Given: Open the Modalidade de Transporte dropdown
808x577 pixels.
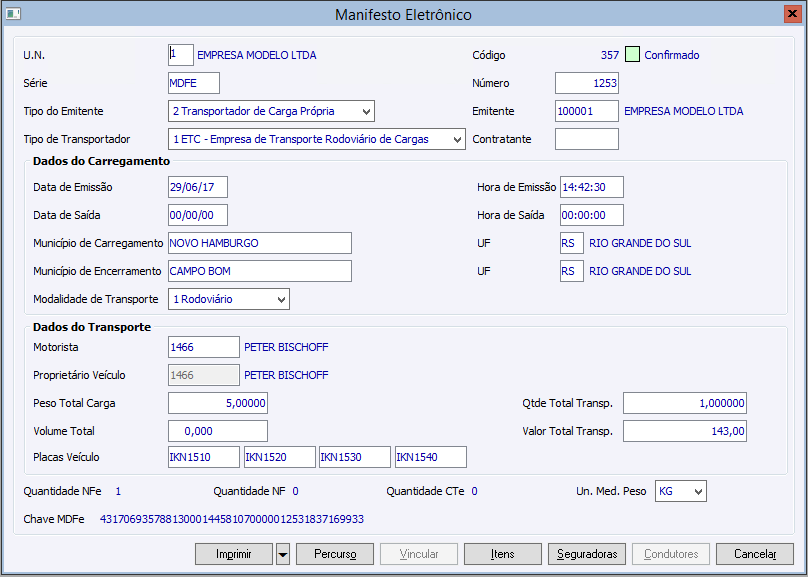Looking at the screenshot, I should click(281, 299).
